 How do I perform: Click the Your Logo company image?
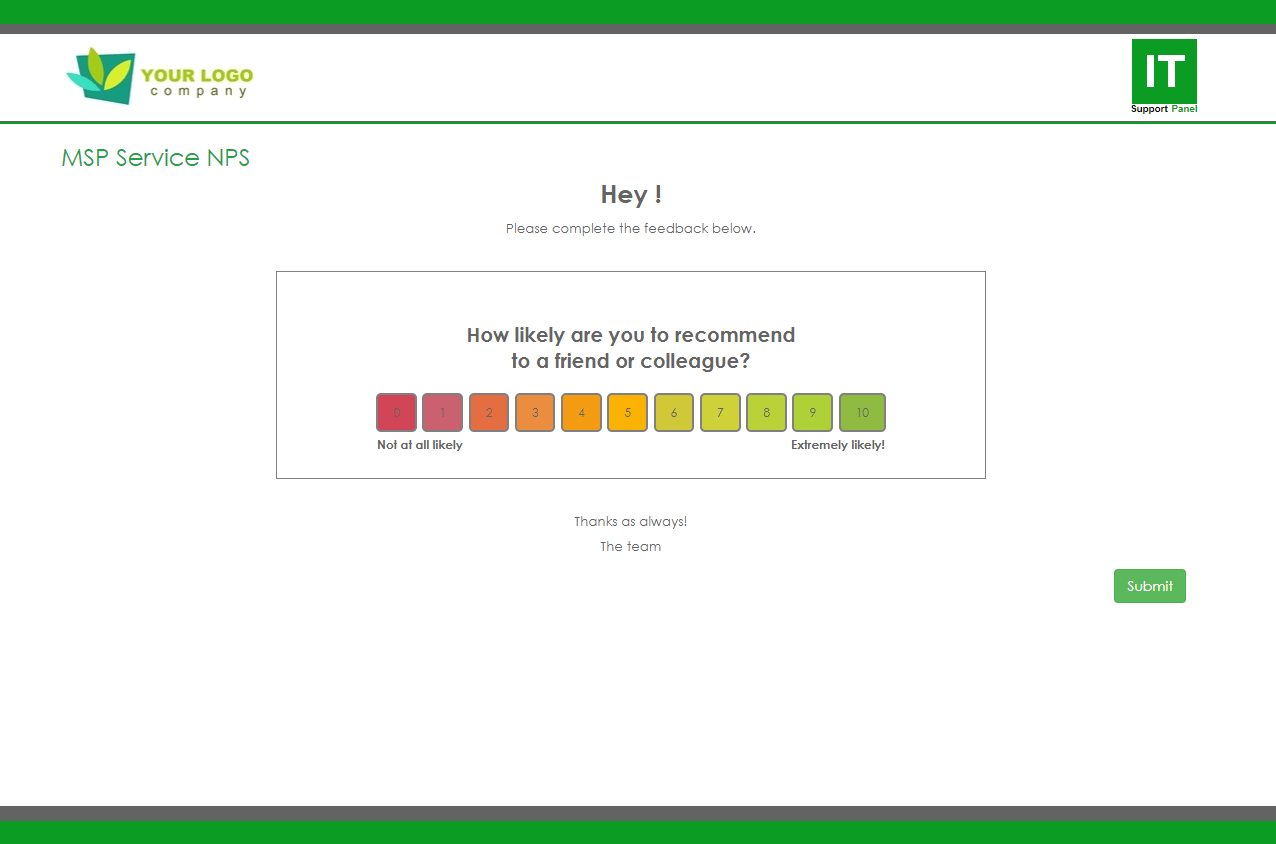point(160,76)
